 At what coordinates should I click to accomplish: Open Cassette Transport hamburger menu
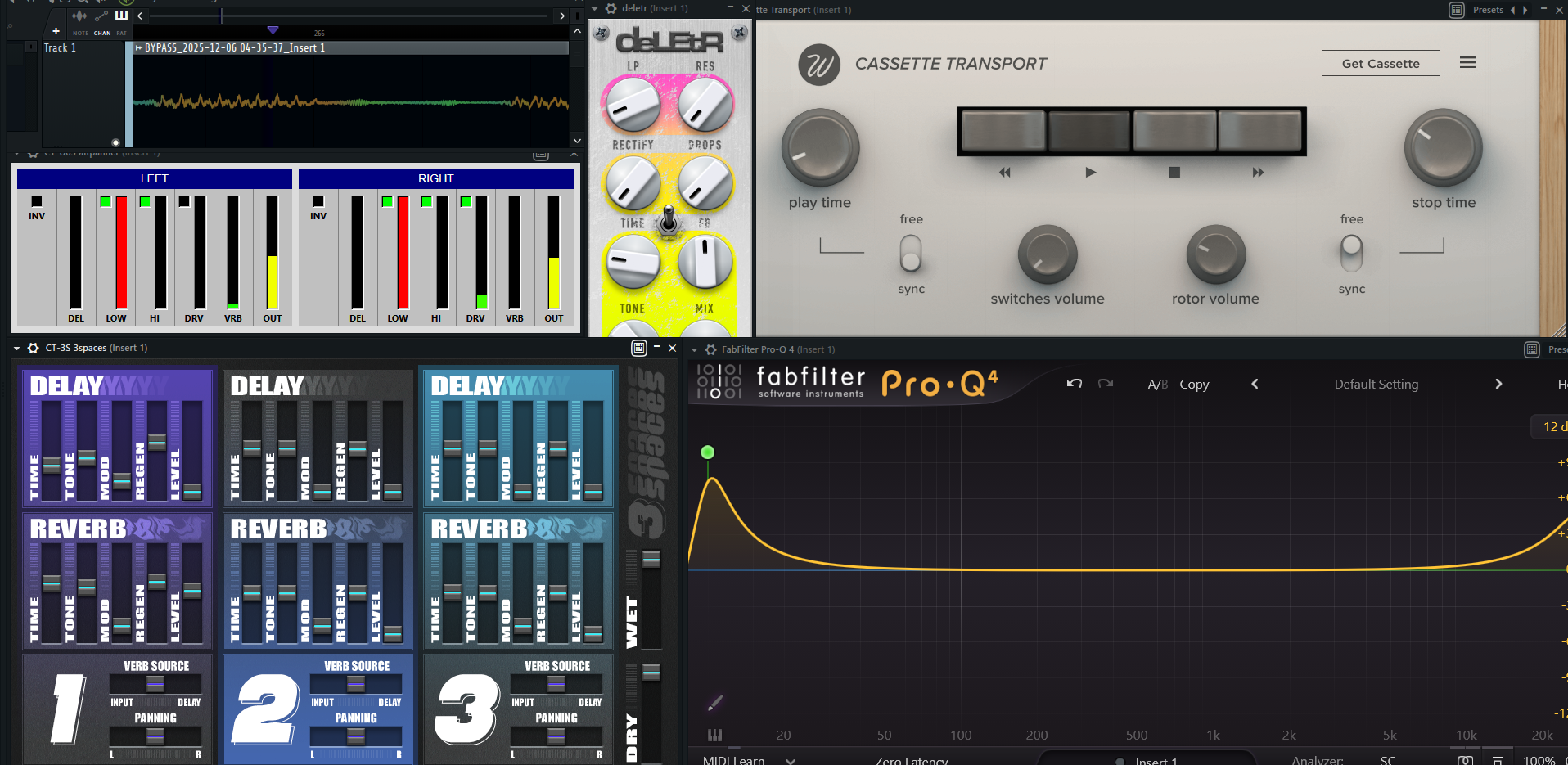[1467, 63]
